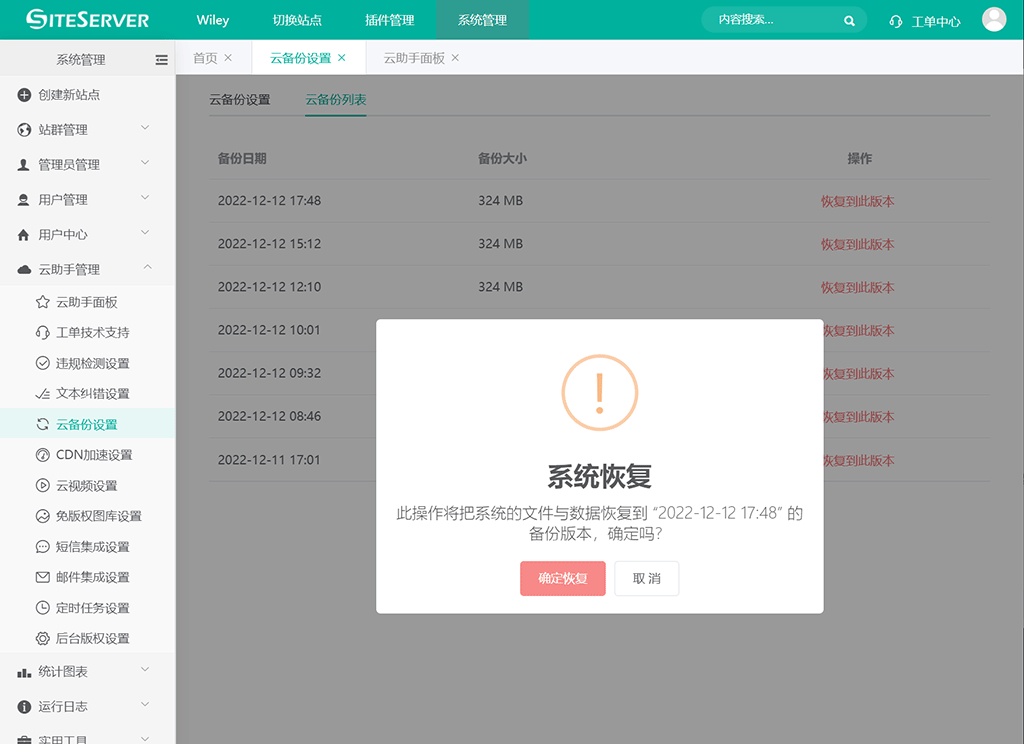Click the 短信集成设置 chat bubble icon
The image size is (1024, 744).
(43, 547)
